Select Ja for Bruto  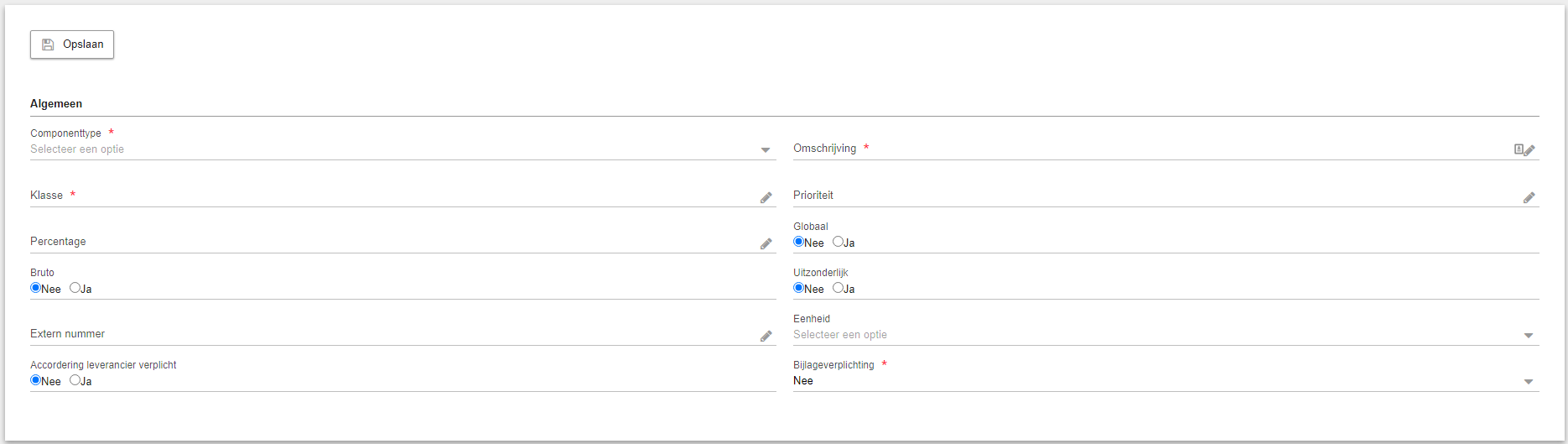pos(75,288)
